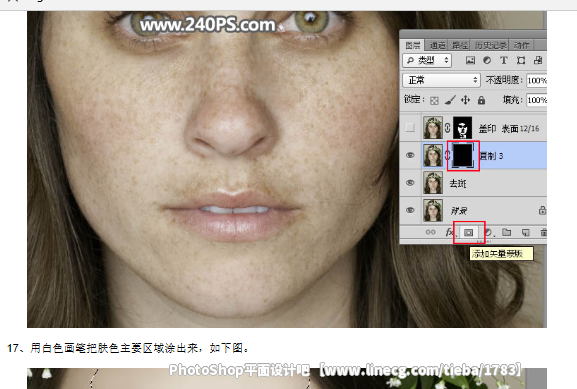Create a new group folder icon
The height and width of the screenshot is (389, 577).
point(507,232)
